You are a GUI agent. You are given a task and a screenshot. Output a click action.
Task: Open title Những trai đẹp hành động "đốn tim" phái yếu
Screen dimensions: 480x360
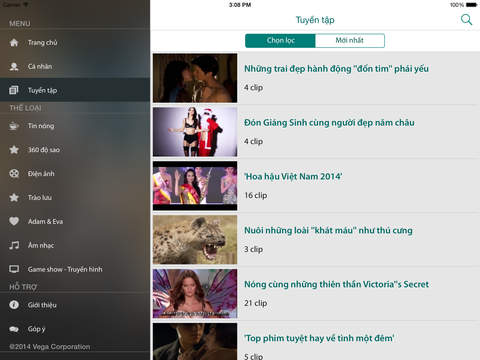pos(336,69)
